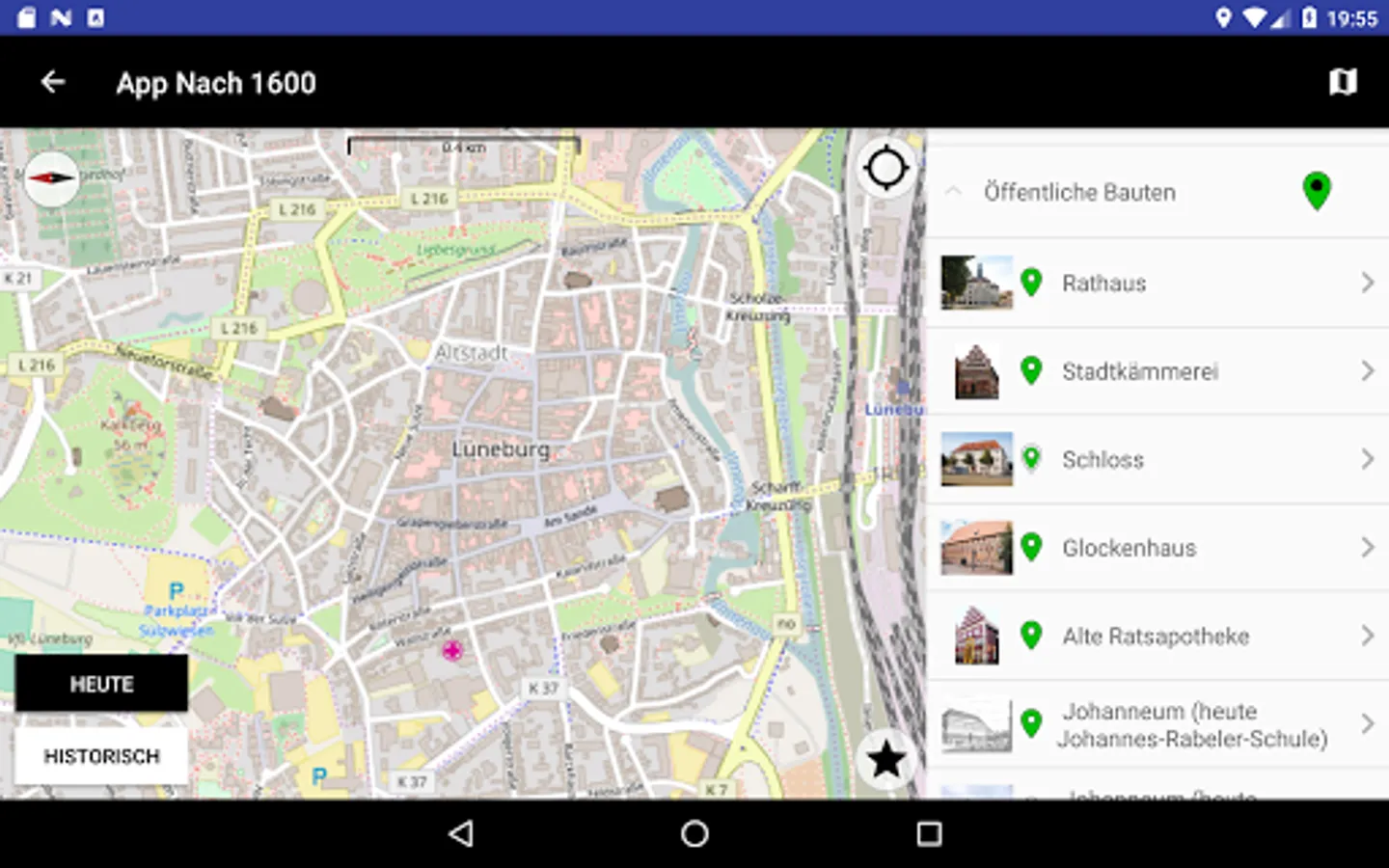Tap the Parkplatz Sülzwiesen parking symbol
This screenshot has height=868, width=1389.
tap(176, 590)
